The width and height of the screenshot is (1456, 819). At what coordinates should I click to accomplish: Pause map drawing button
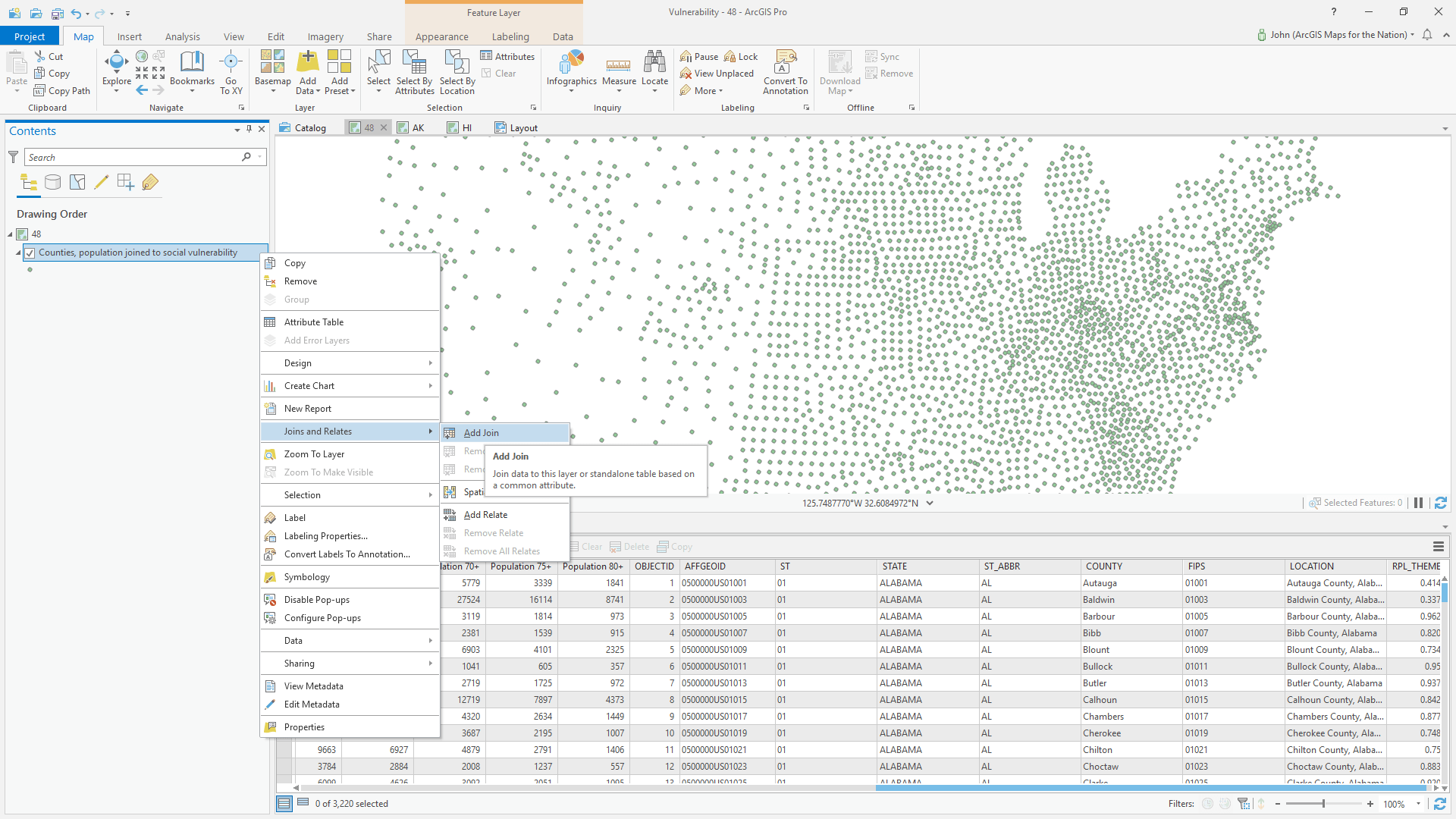pos(1418,503)
